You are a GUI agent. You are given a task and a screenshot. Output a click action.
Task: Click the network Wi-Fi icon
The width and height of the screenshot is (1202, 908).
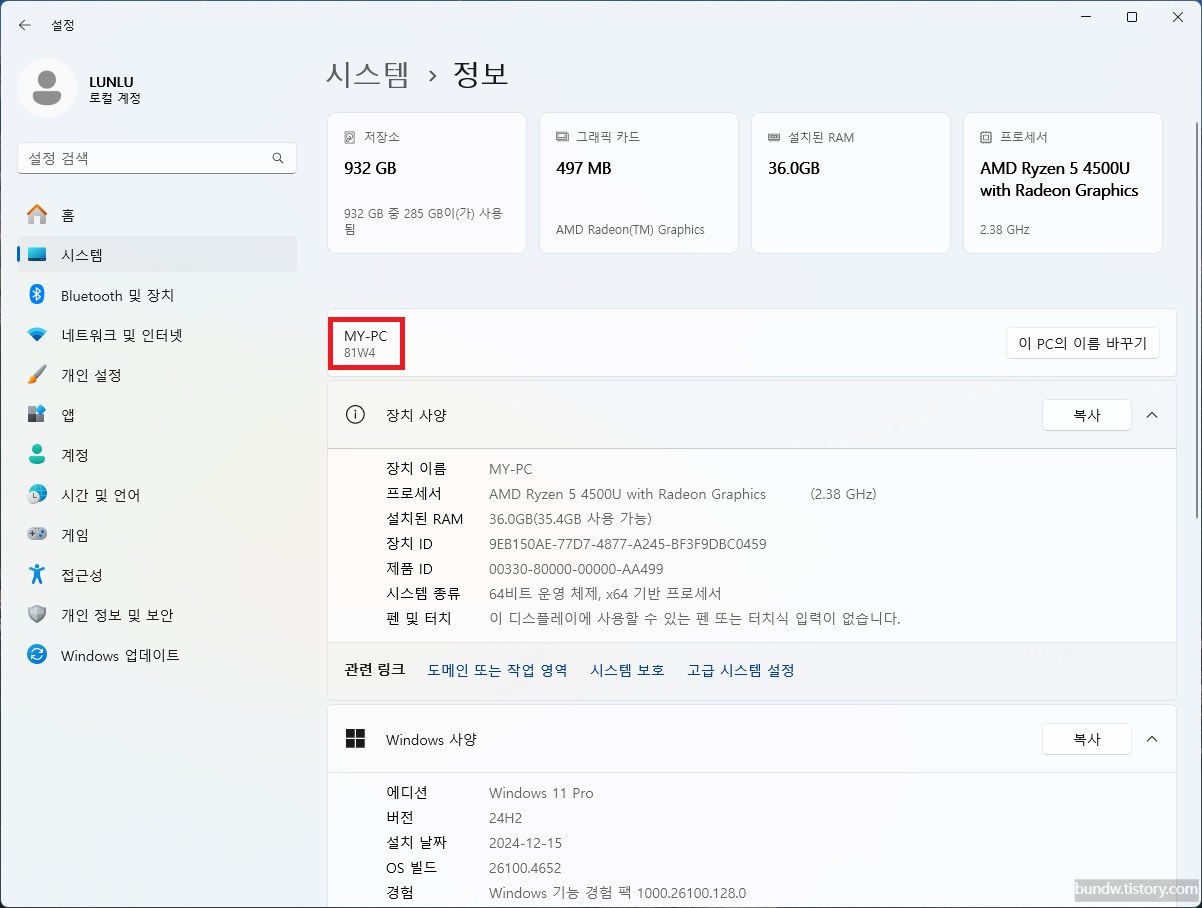coord(37,335)
